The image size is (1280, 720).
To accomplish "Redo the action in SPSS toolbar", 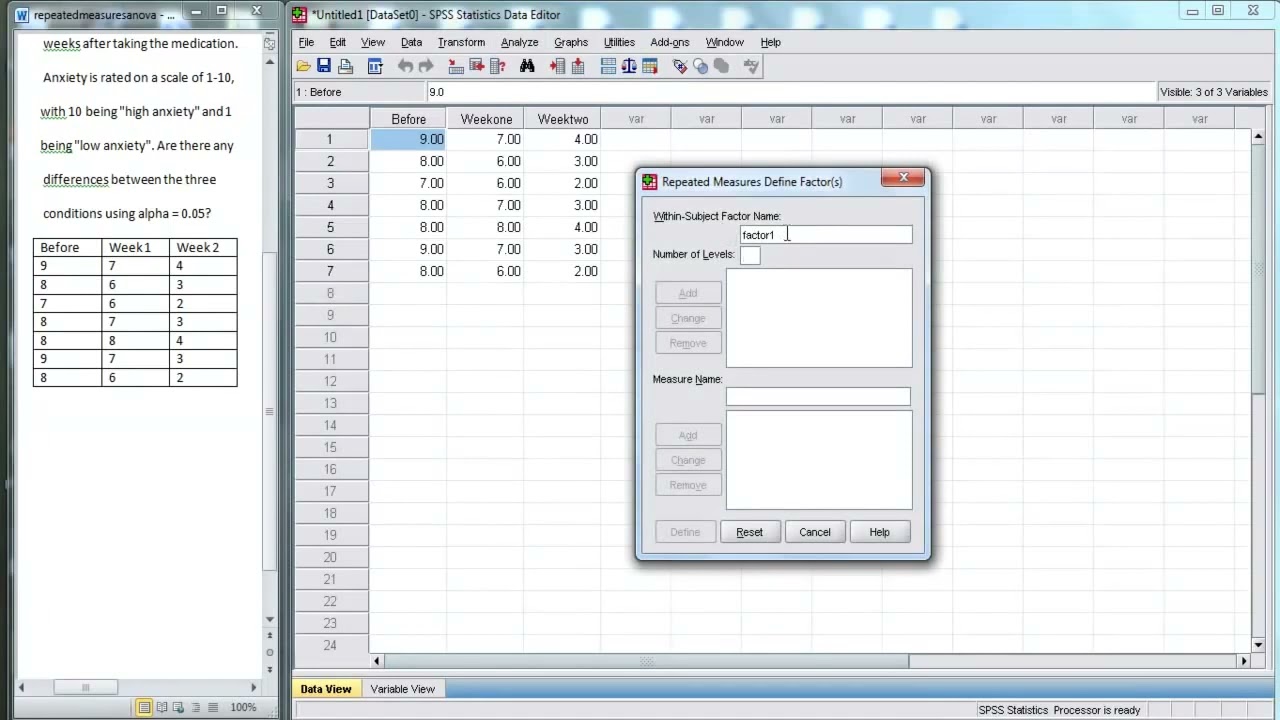I will pyautogui.click(x=426, y=66).
